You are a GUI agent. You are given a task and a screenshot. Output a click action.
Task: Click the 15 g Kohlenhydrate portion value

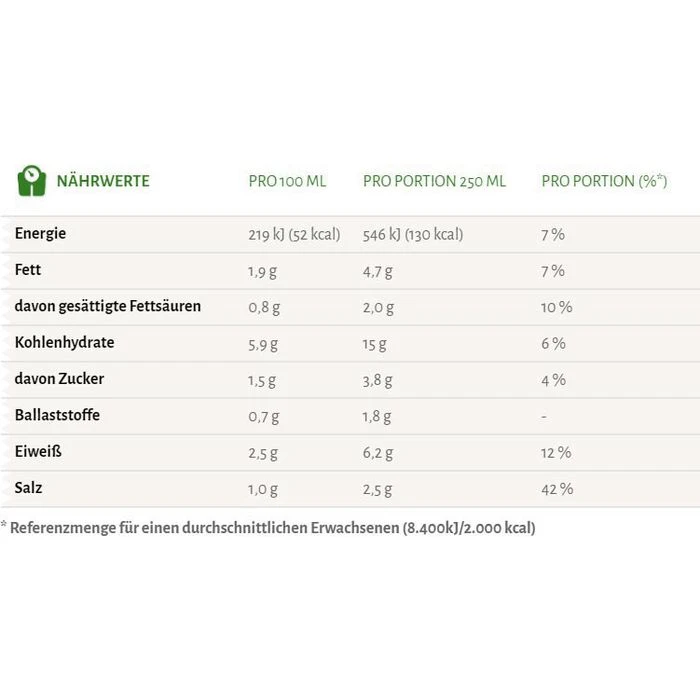(375, 343)
